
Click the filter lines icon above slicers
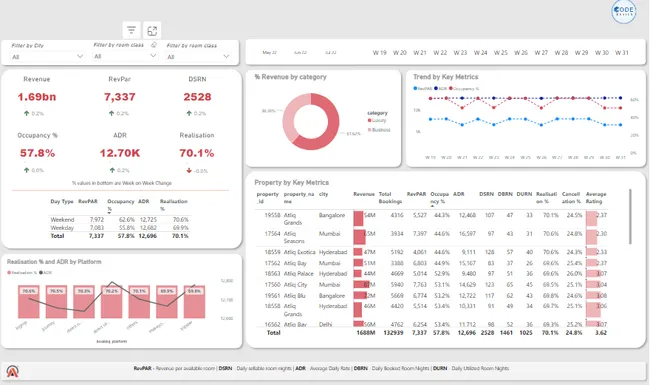coord(131,30)
